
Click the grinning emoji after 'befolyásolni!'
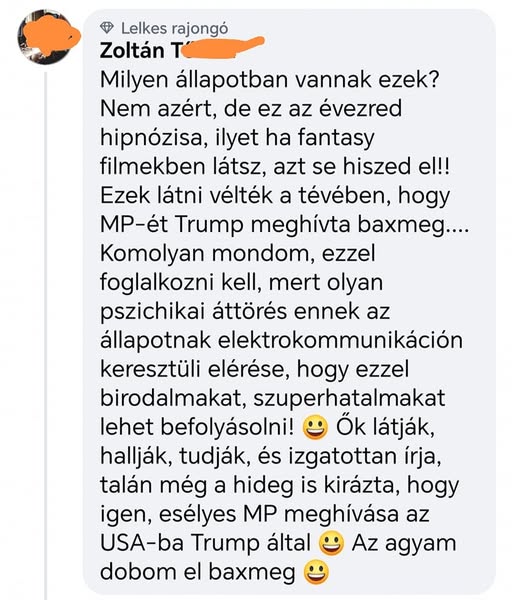point(315,427)
